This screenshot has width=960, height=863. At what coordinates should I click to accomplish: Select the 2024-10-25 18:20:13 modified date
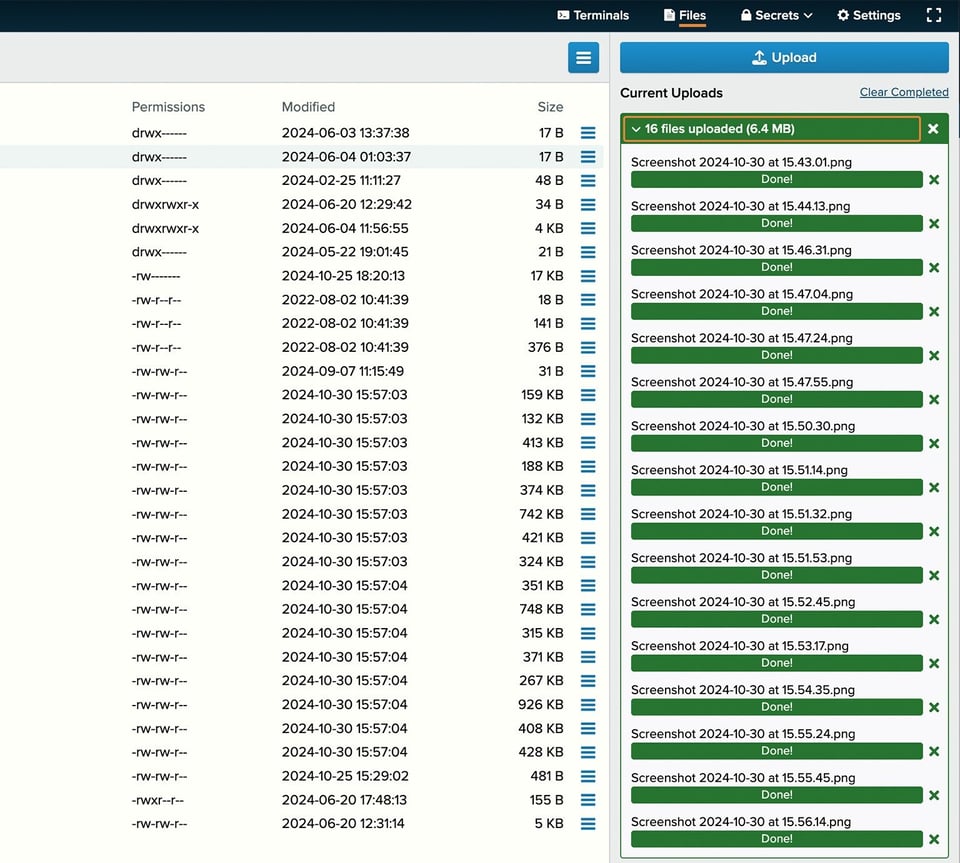pos(343,276)
